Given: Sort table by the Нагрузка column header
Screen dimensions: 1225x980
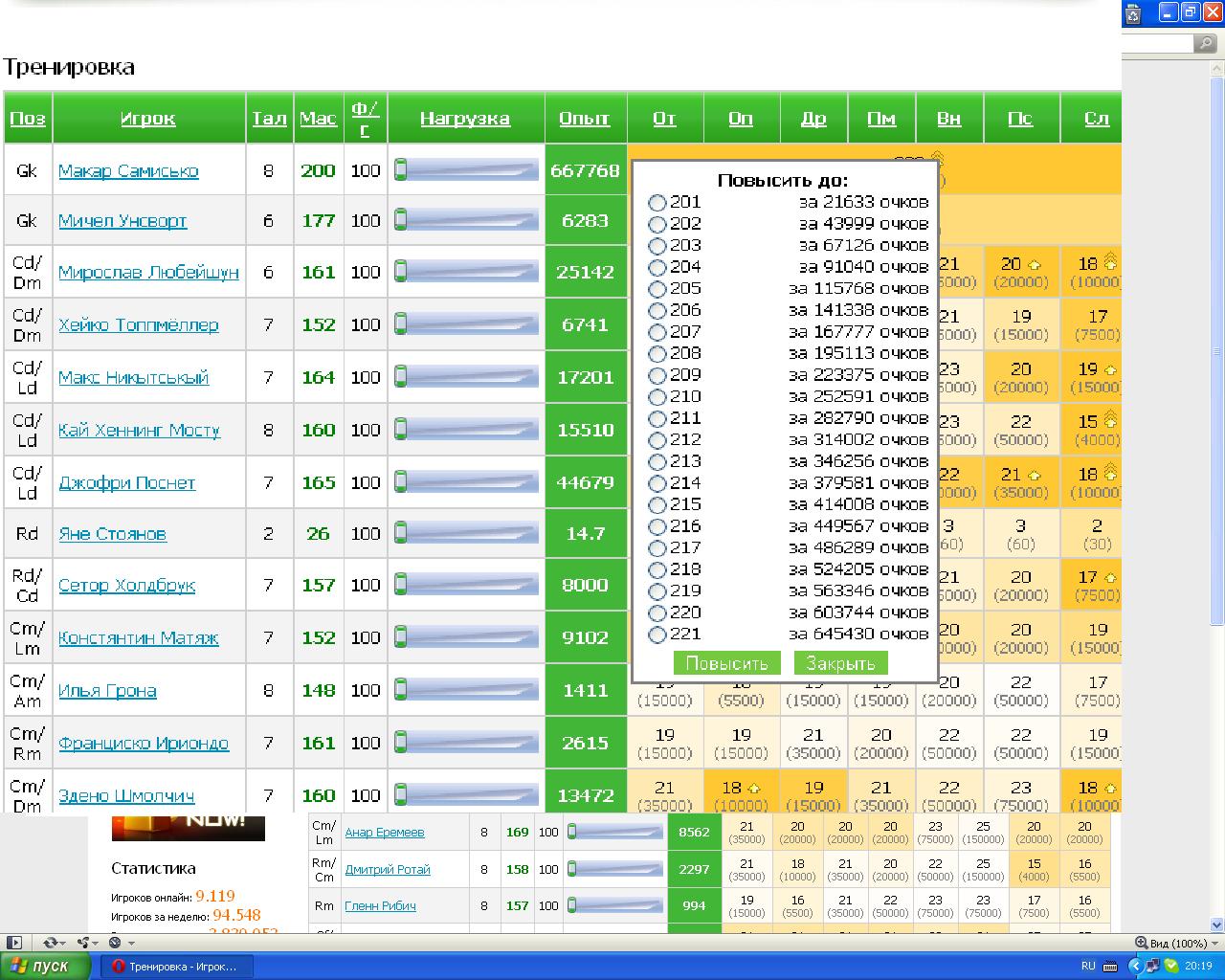Looking at the screenshot, I should coord(465,119).
